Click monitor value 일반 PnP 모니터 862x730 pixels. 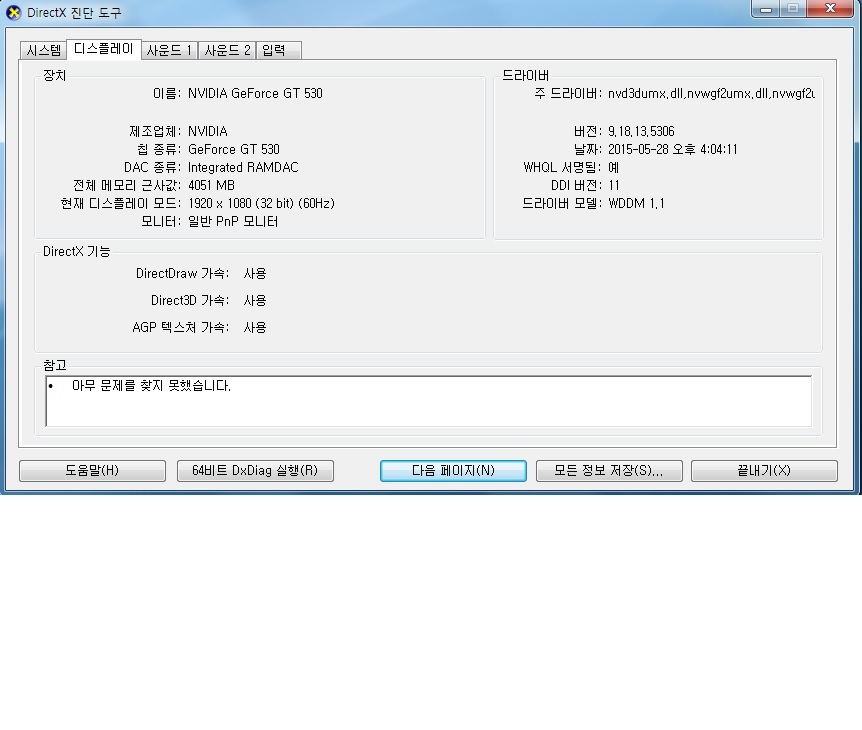[233, 222]
